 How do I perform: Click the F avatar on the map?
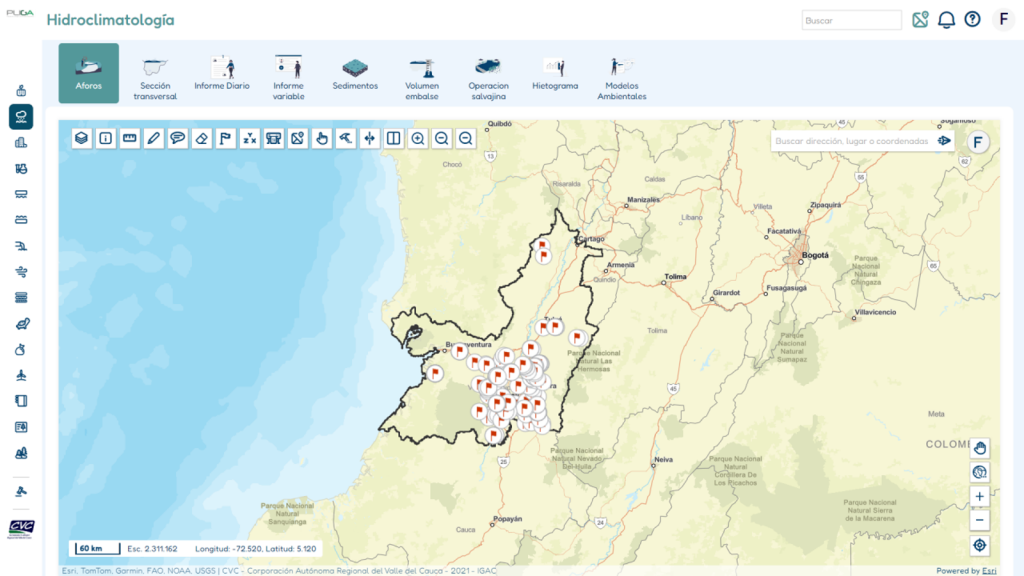click(x=978, y=142)
